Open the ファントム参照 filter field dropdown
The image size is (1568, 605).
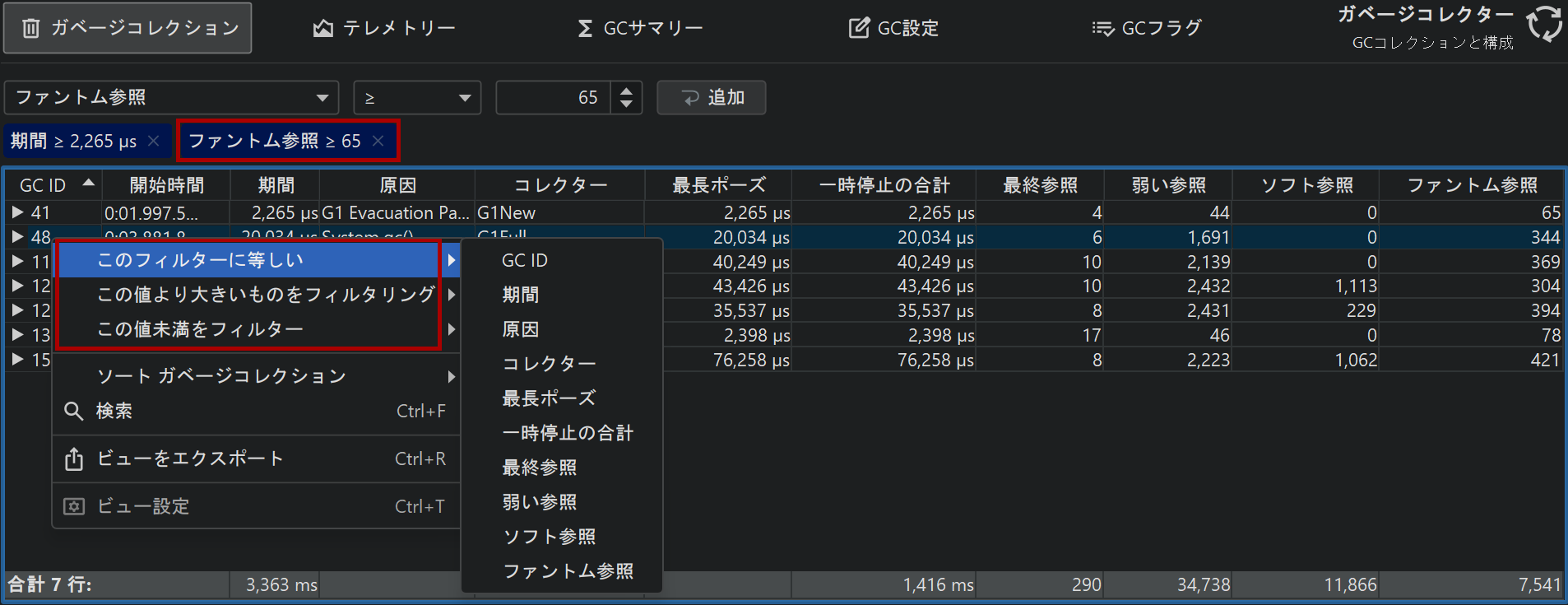pos(171,98)
